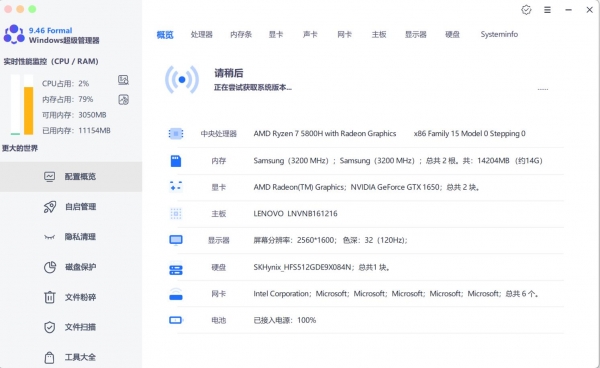Click the monitor icon for 配置概览
Image resolution: width=600 pixels, height=368 pixels.
point(49,177)
